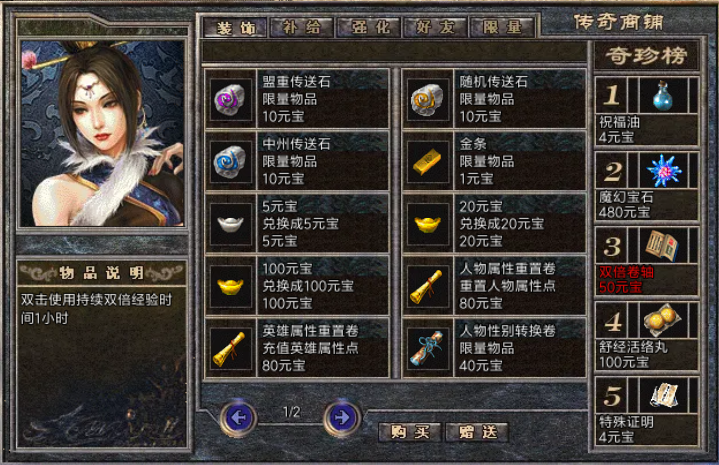This screenshot has height=465, width=719.
Task: Click the 赠送 gift button
Action: coord(477,432)
